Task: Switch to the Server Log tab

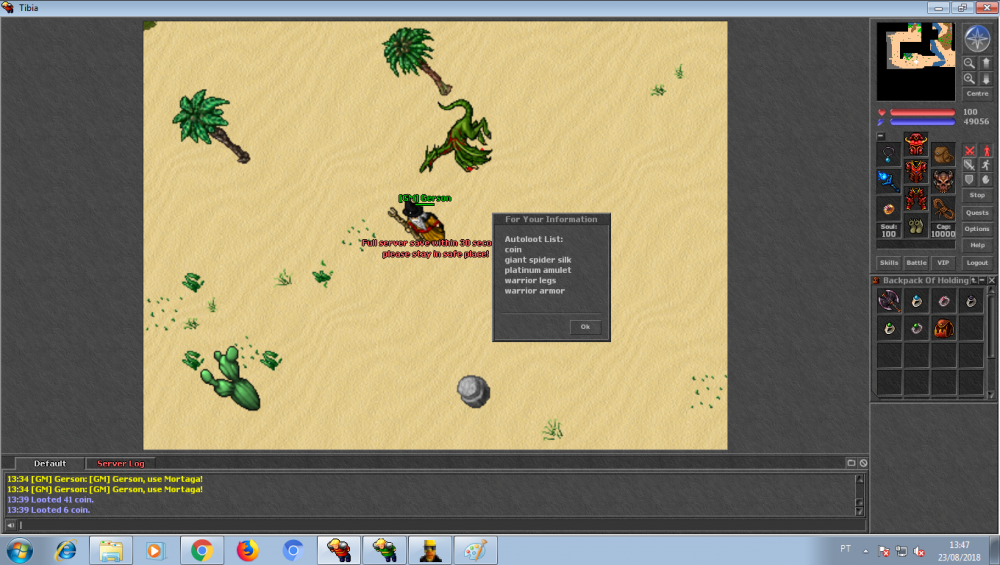Action: (121, 464)
